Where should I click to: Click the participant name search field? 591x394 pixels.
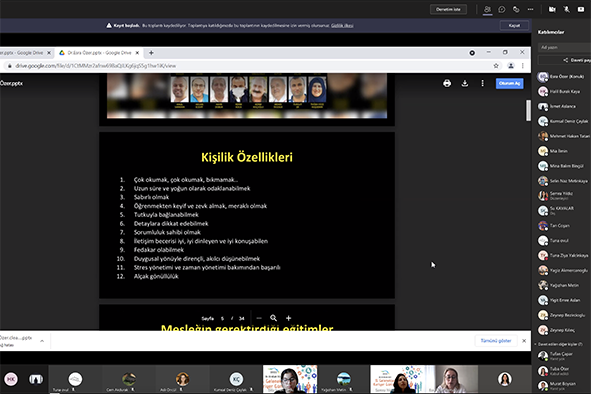(x=564, y=48)
